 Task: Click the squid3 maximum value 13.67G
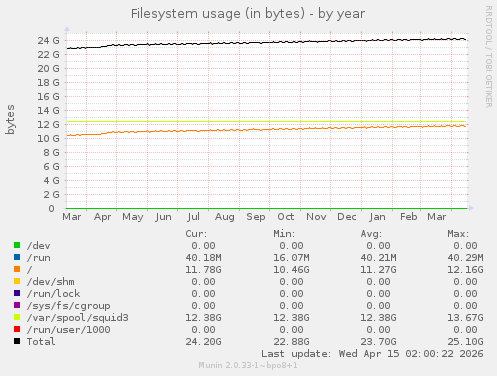click(x=465, y=318)
